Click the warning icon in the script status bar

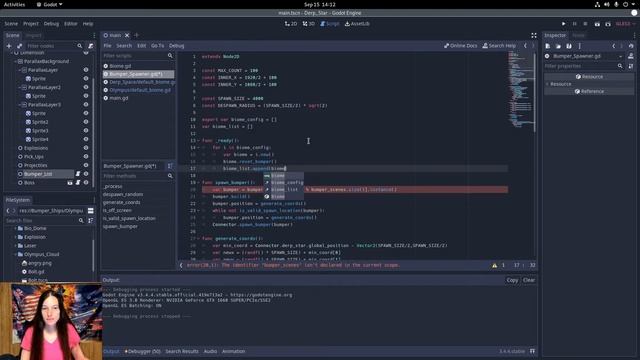click(x=494, y=265)
